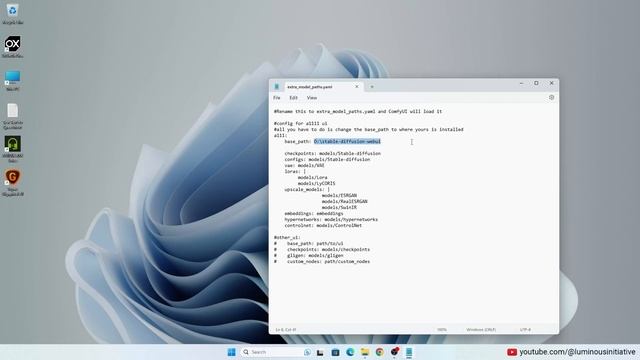Click the Notepad app icon in title bar
640x360 pixels.
click(277, 87)
